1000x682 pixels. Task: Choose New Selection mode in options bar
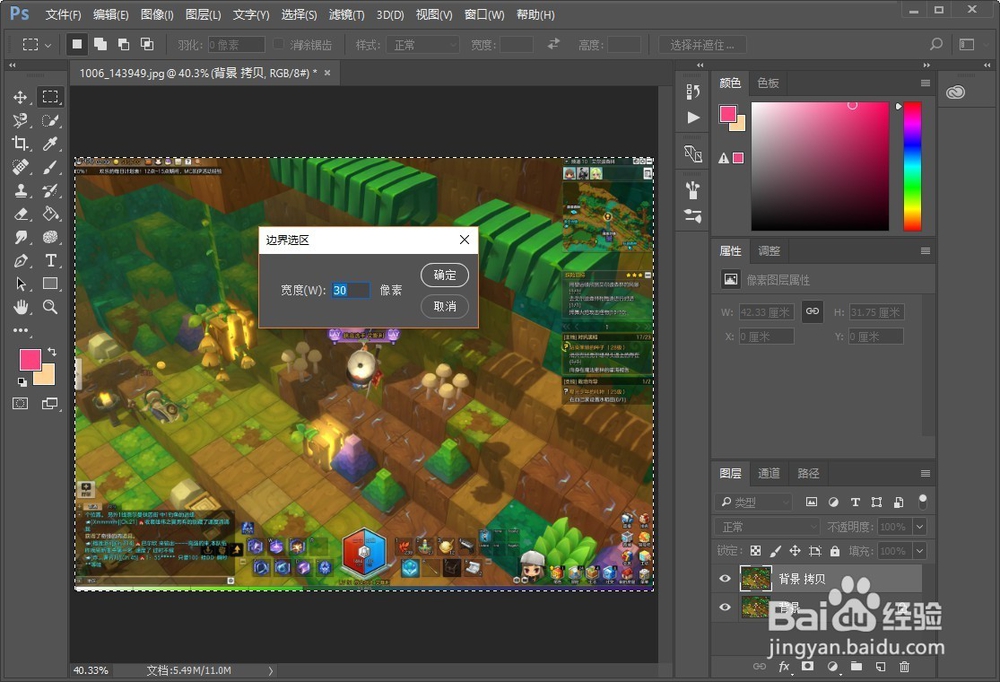(x=77, y=44)
